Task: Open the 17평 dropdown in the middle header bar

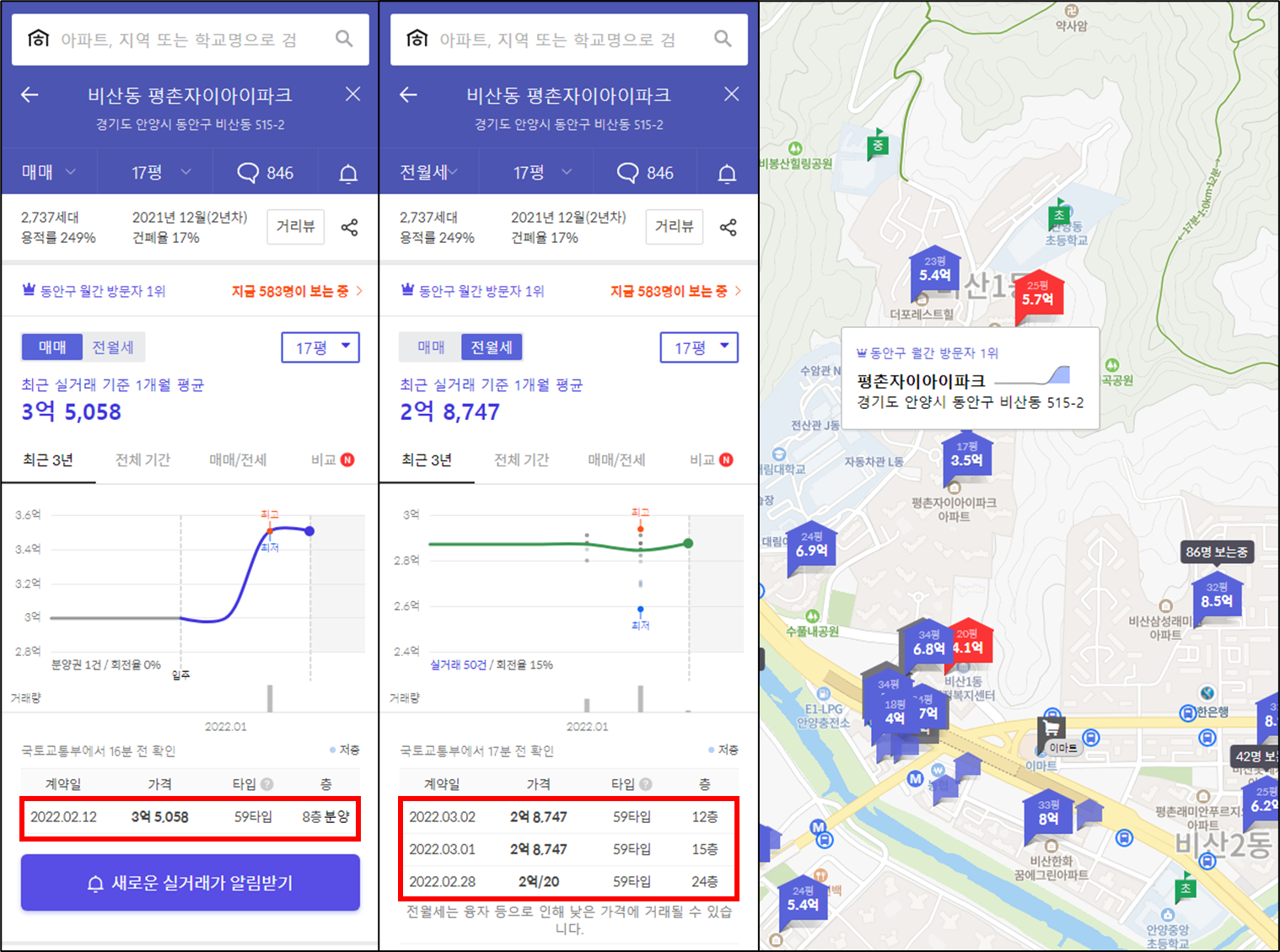Action: coord(542,172)
